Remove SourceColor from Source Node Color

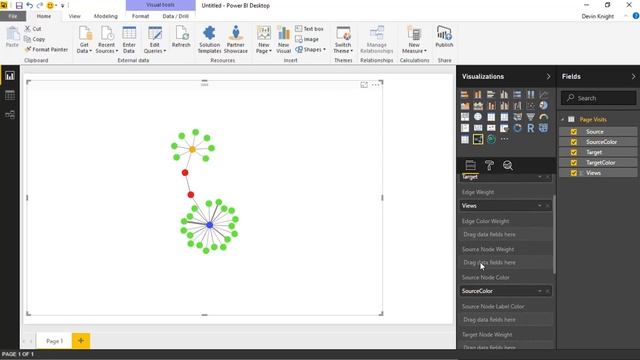coord(548,291)
